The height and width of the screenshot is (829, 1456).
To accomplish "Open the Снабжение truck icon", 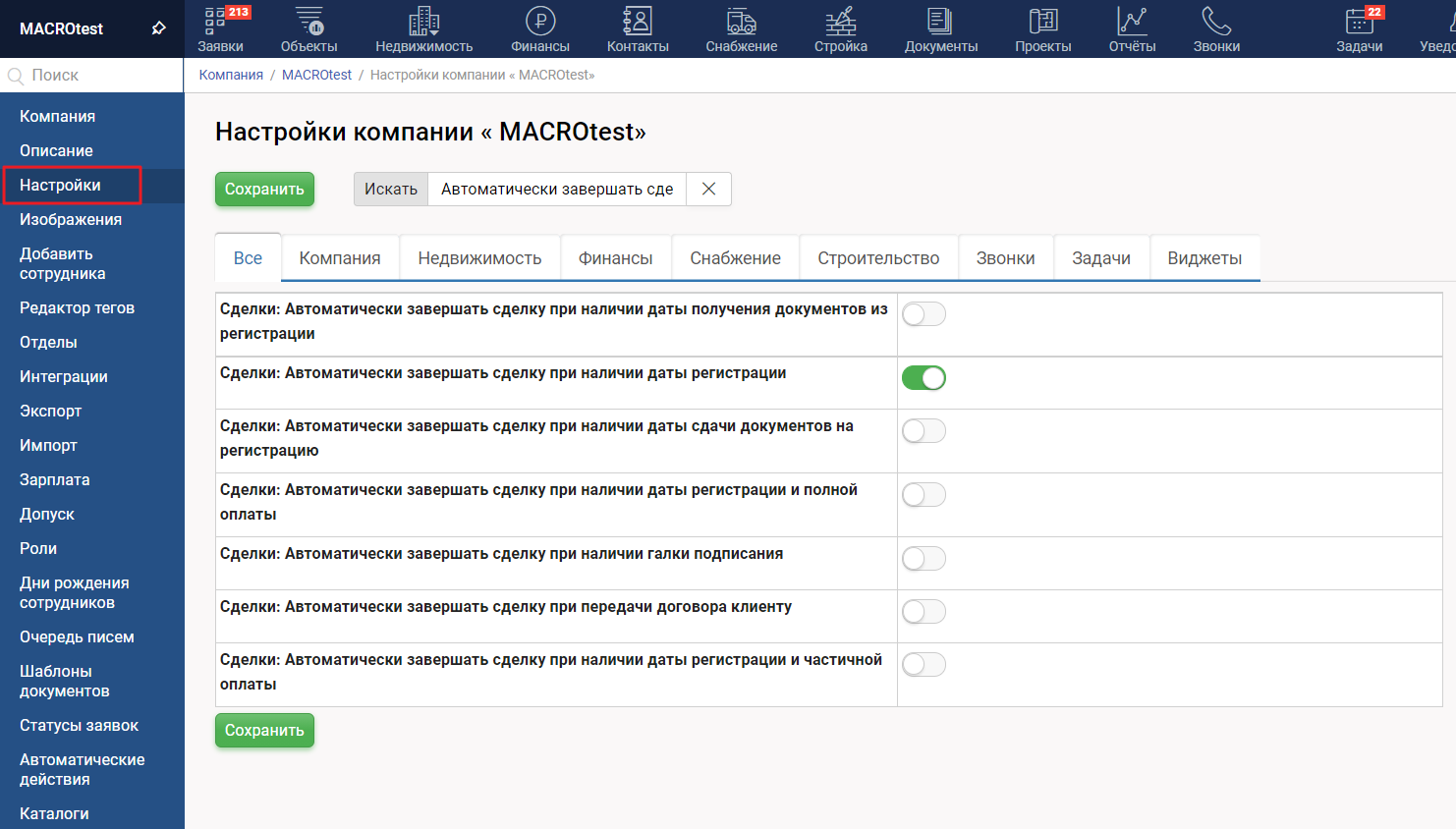I will [742, 21].
